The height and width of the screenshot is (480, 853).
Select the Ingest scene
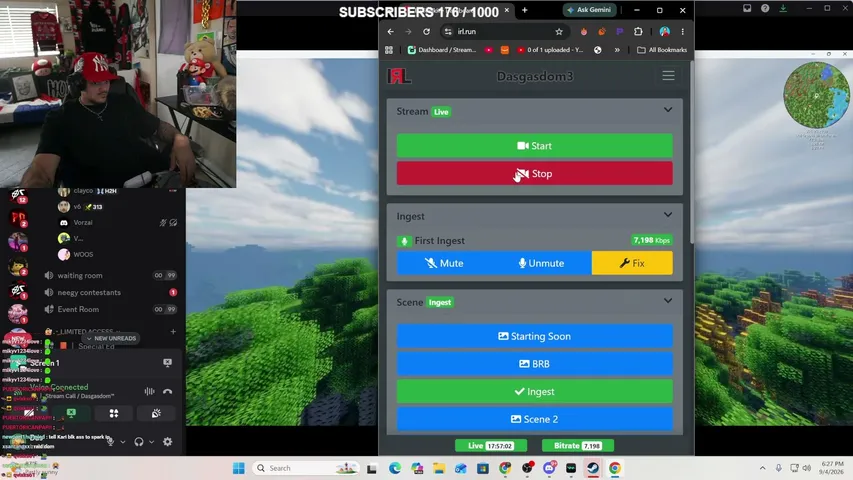point(534,391)
